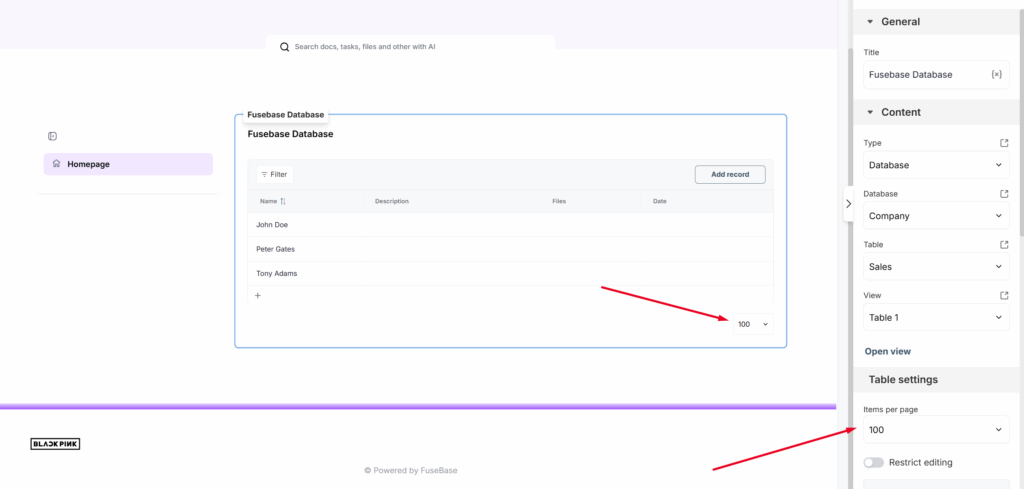
Task: Click the Add record button
Action: [x=730, y=175]
